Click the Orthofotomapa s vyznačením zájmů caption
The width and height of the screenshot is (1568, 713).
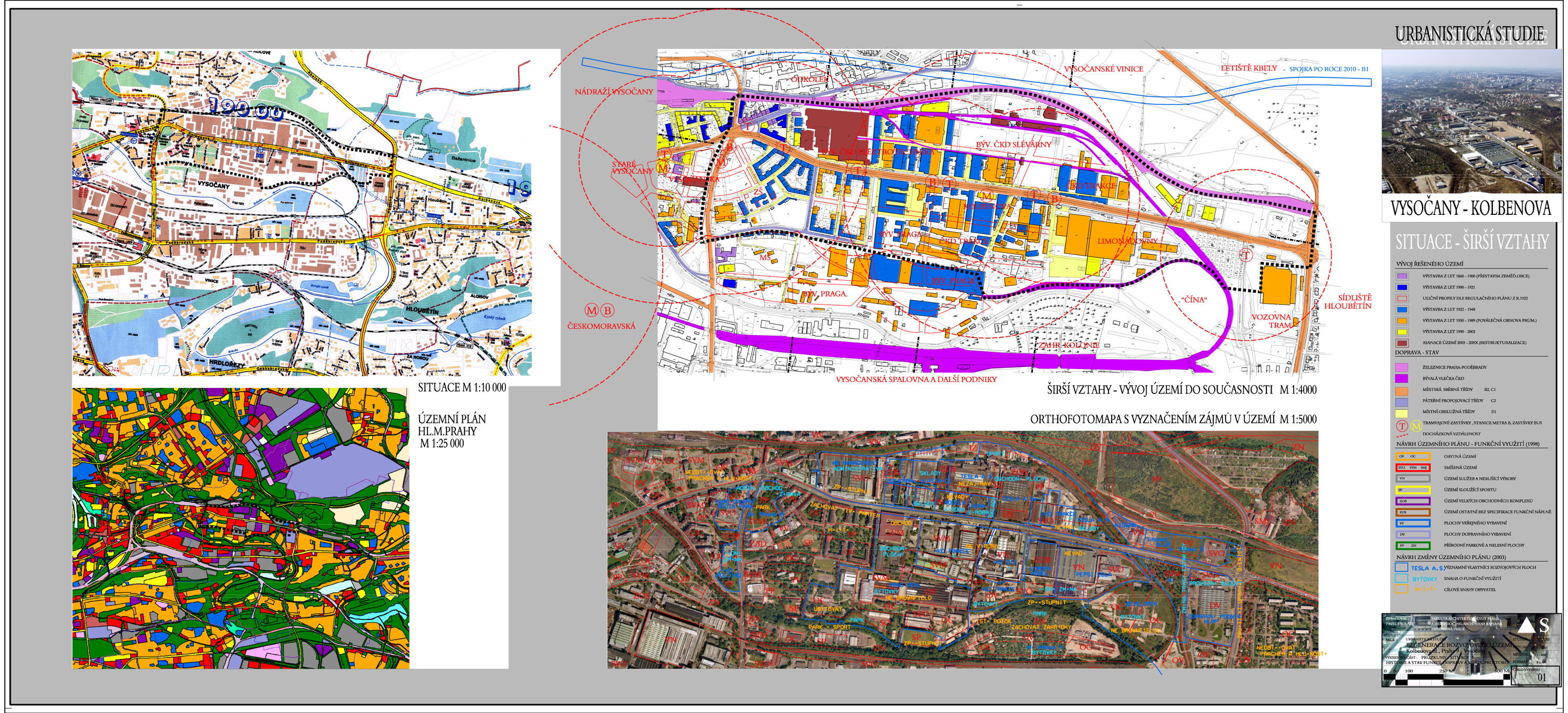pos(1173,420)
